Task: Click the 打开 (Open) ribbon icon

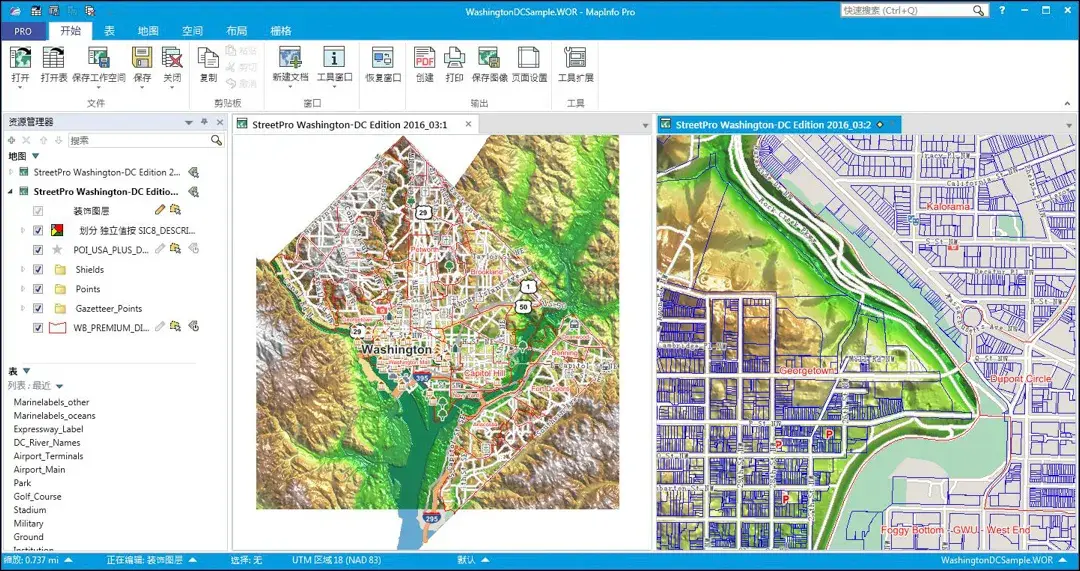Action: [x=21, y=58]
